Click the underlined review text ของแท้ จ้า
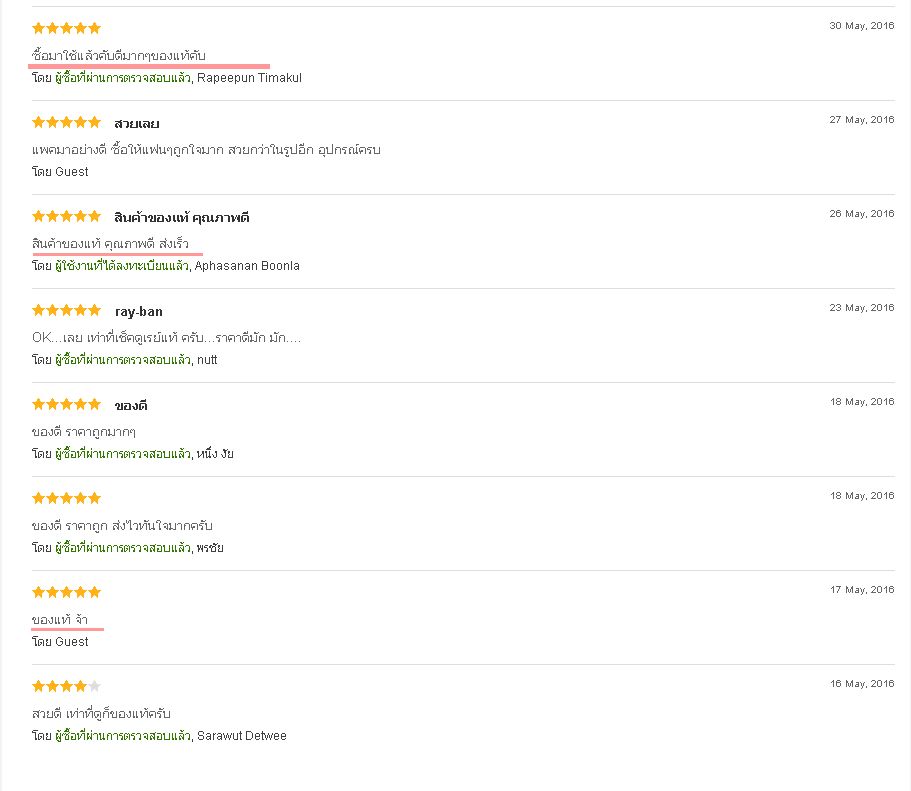The image size is (911, 791). pyautogui.click(x=60, y=620)
